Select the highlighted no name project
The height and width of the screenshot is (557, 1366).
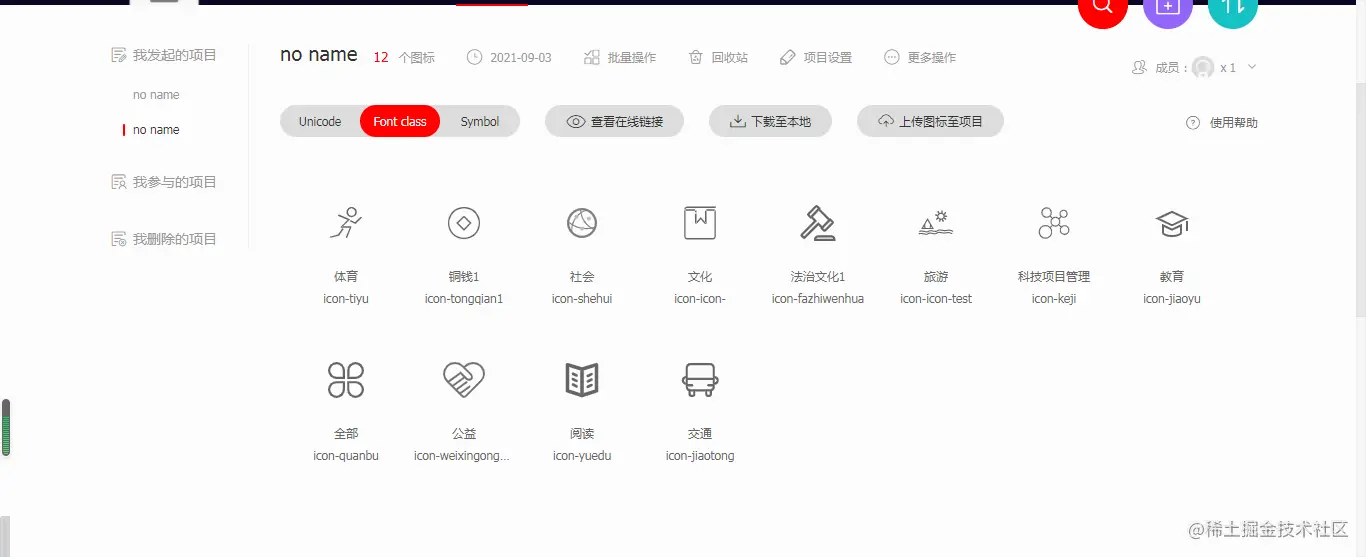coord(156,130)
